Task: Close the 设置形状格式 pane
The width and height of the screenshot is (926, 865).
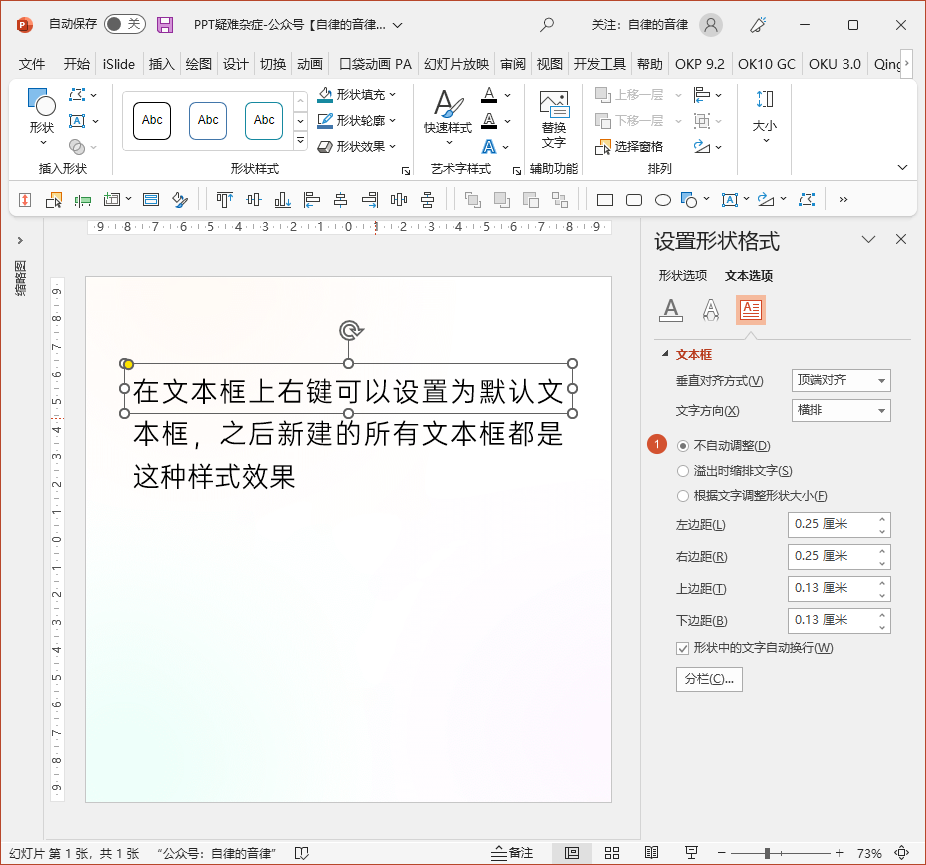Action: (901, 239)
